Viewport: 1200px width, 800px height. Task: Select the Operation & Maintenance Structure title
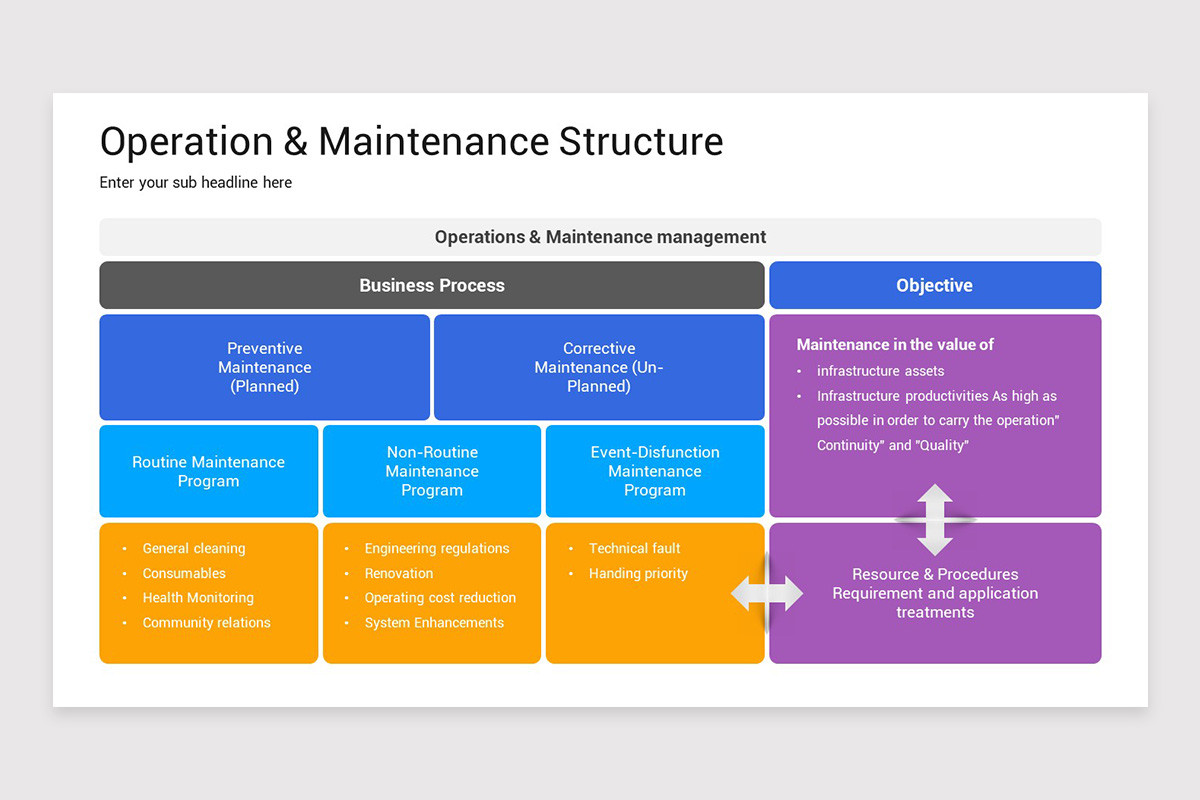(x=411, y=141)
